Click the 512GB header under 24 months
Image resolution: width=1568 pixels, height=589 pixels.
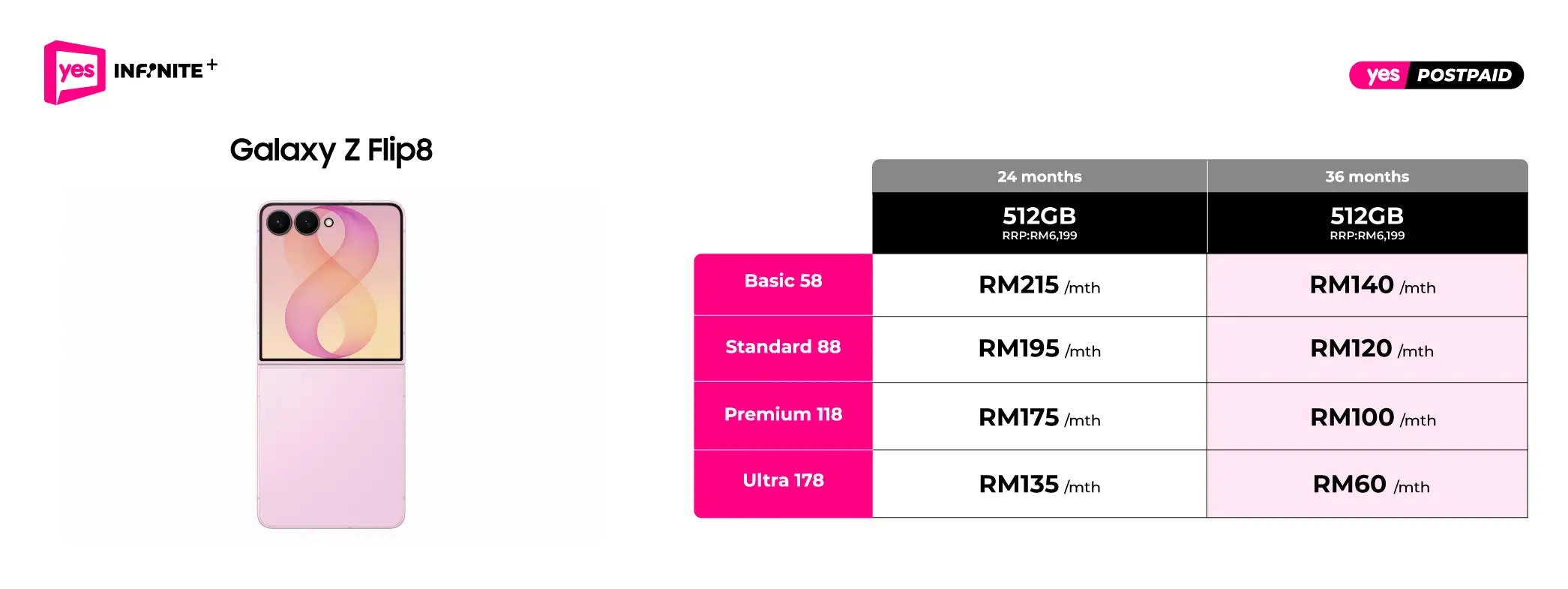pos(1039,223)
